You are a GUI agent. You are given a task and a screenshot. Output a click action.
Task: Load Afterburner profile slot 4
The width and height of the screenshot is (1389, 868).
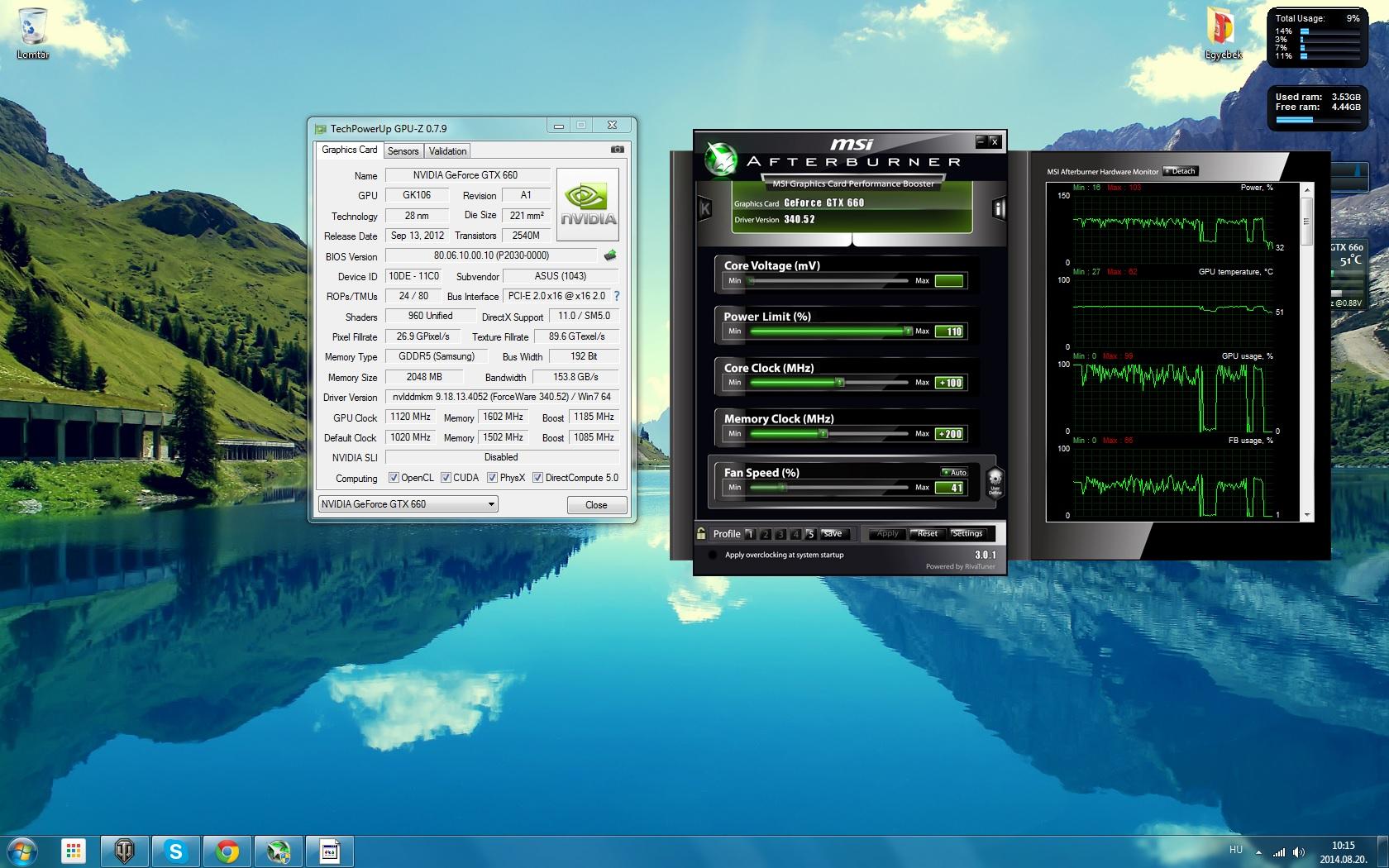pyautogui.click(x=795, y=534)
